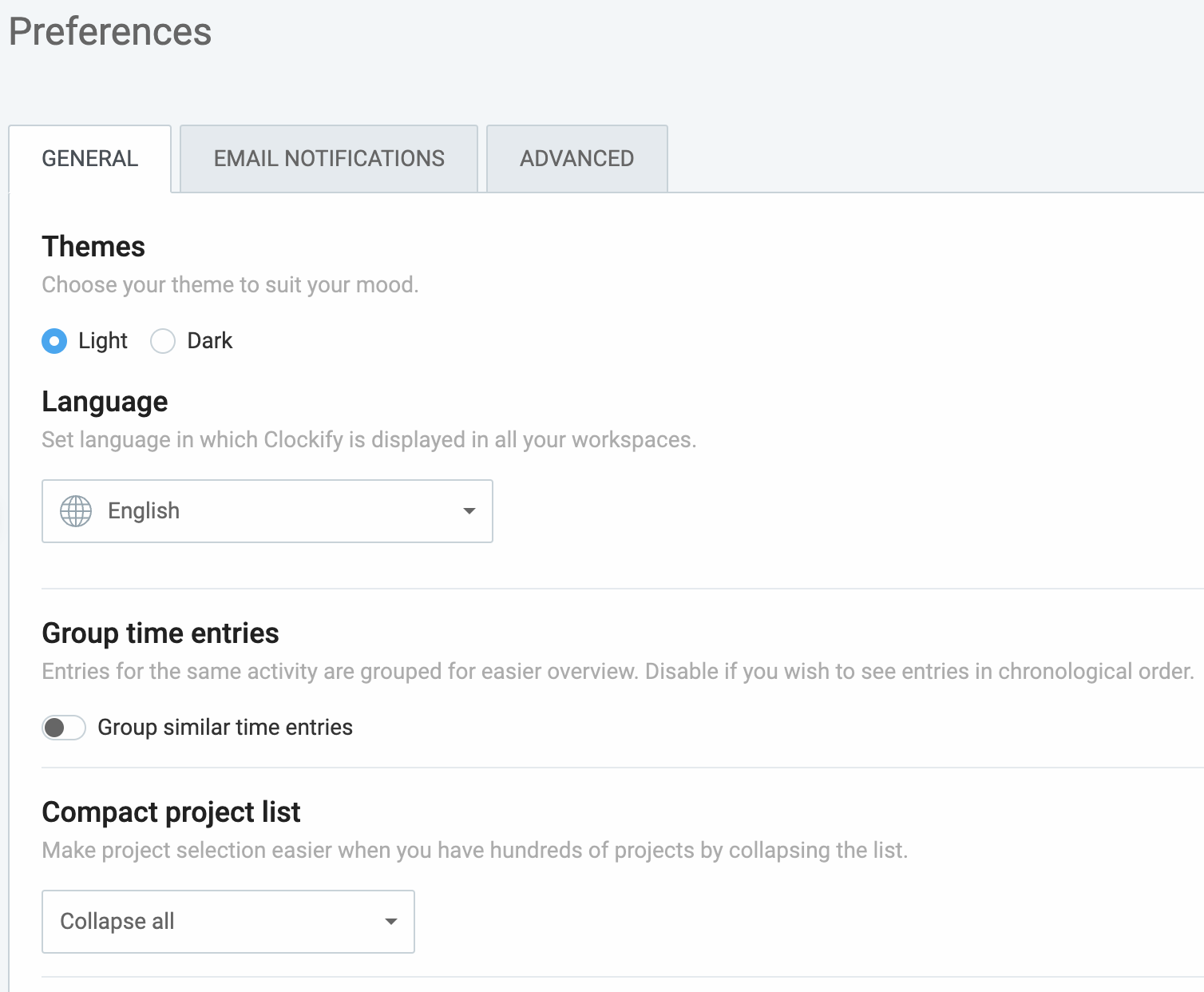1204x992 pixels.
Task: Switch to the Email Notifications tab
Action: [329, 159]
